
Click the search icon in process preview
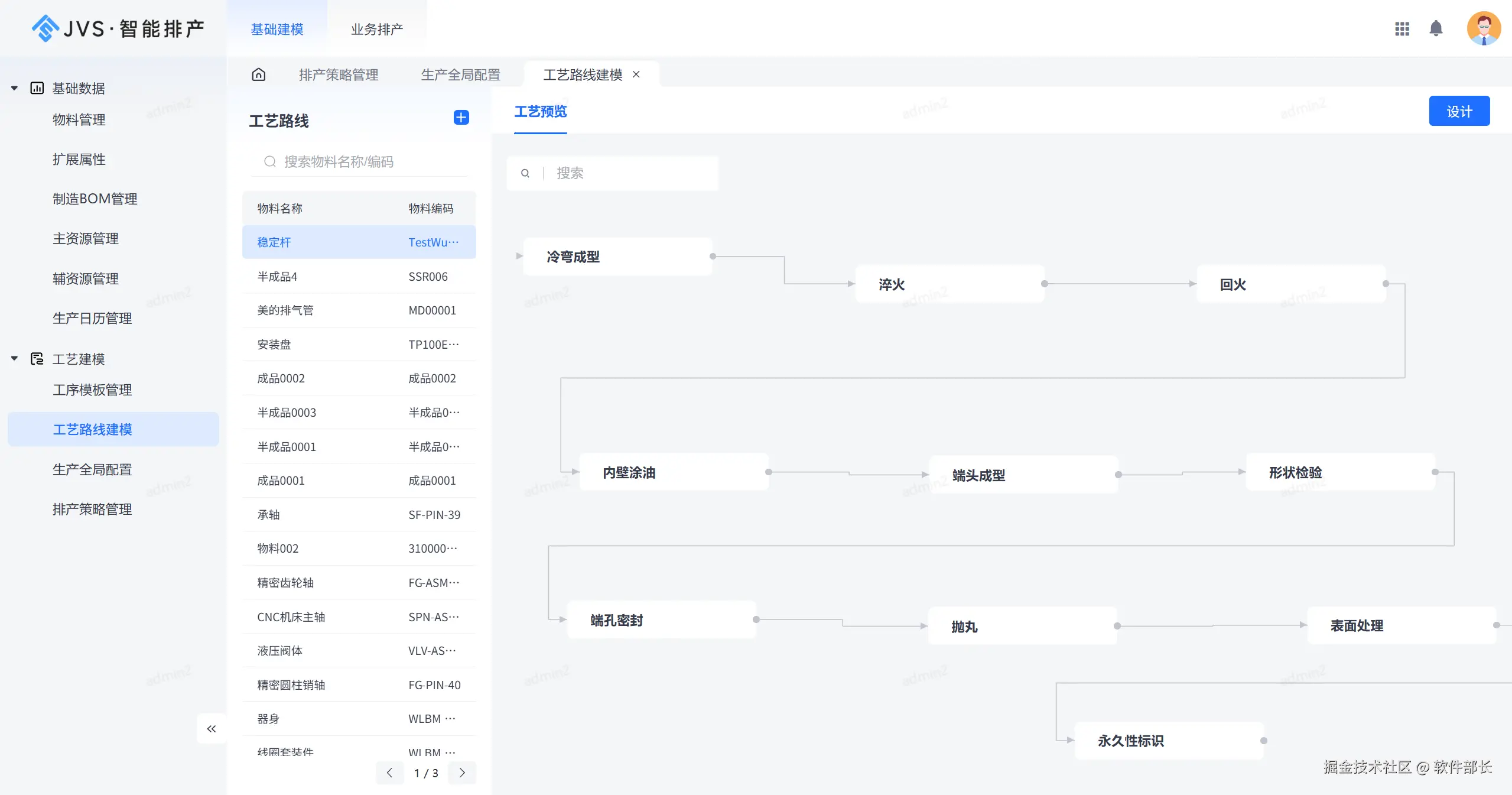(525, 173)
